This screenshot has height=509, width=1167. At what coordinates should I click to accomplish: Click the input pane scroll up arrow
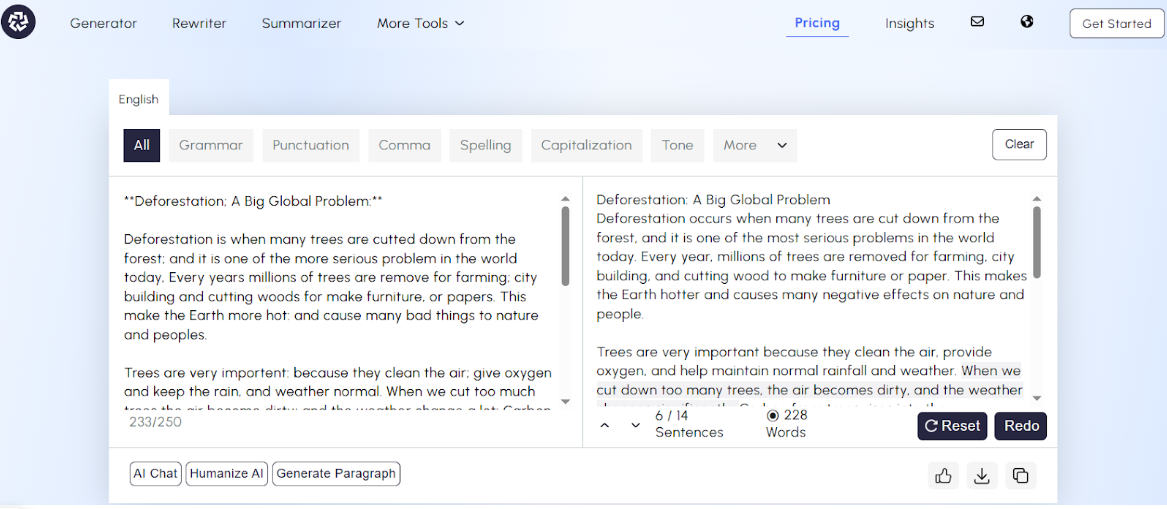(x=565, y=199)
